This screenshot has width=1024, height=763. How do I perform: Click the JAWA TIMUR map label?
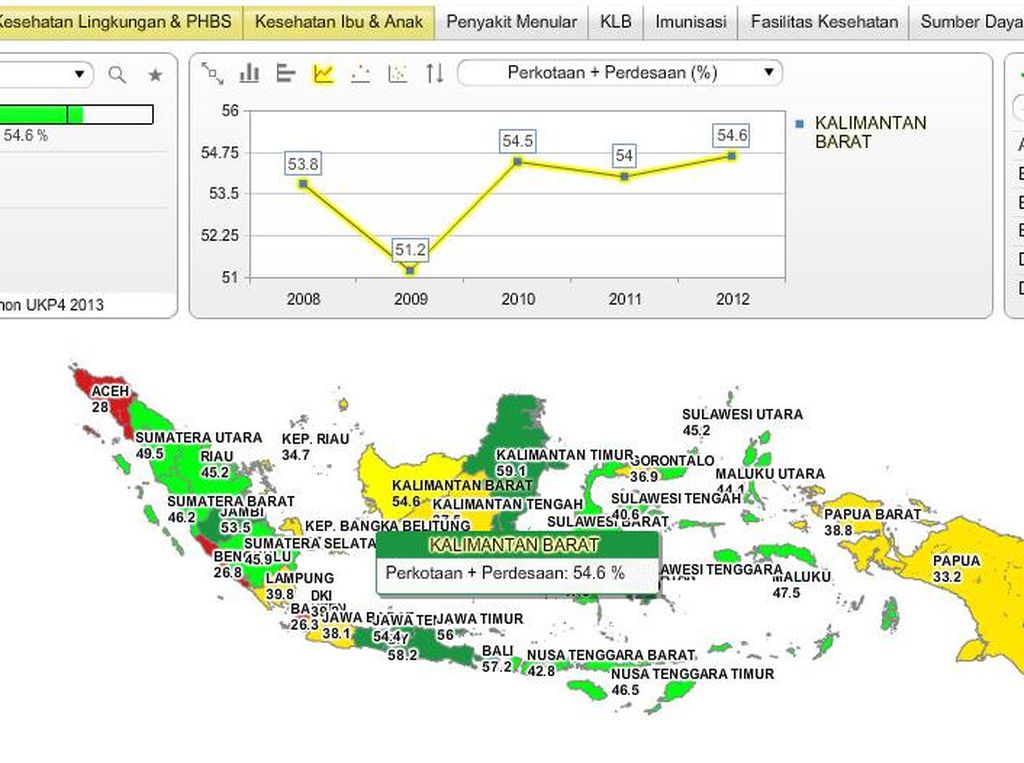(x=479, y=619)
